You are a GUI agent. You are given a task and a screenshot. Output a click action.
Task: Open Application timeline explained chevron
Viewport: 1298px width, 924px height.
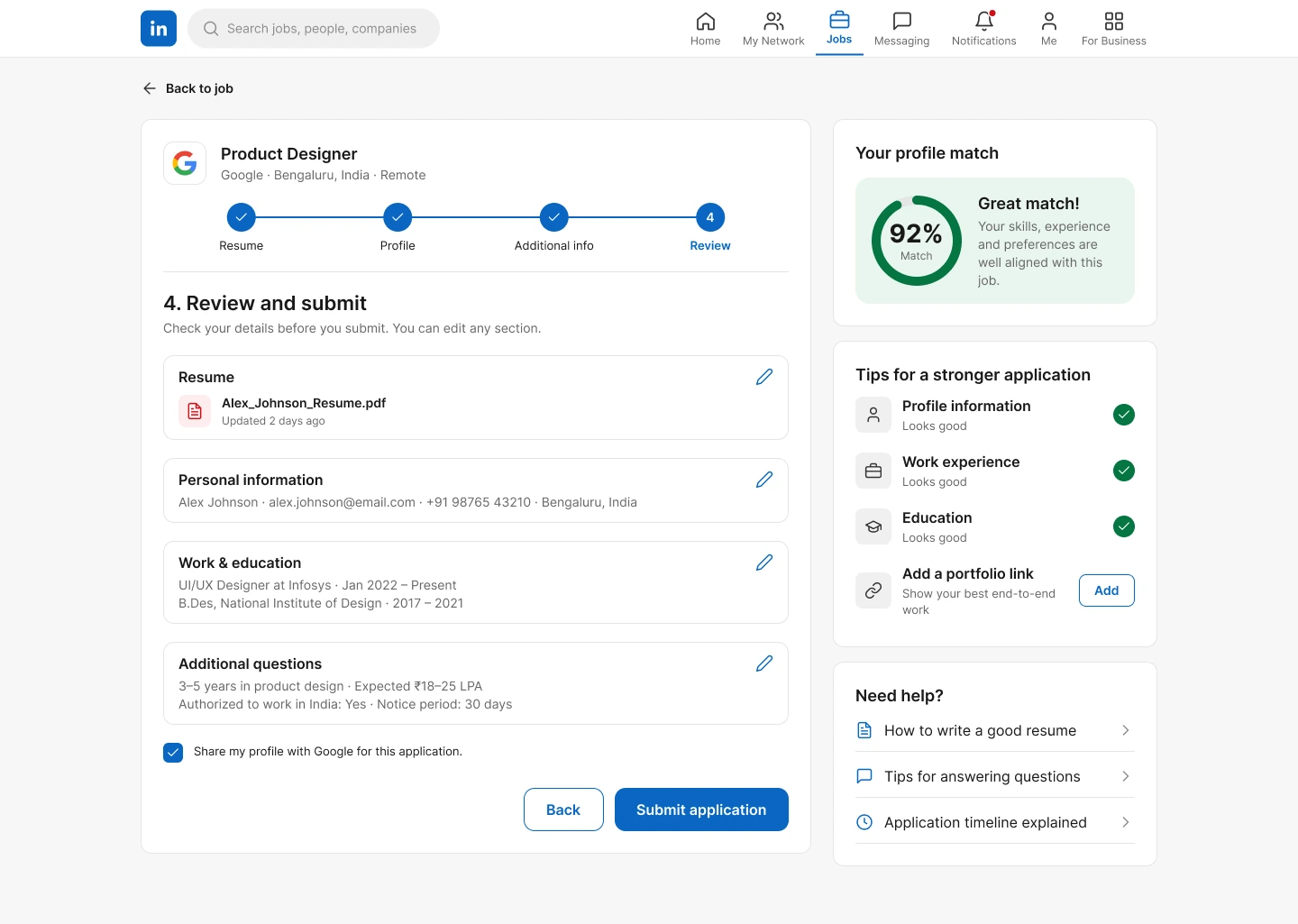pyautogui.click(x=1125, y=822)
